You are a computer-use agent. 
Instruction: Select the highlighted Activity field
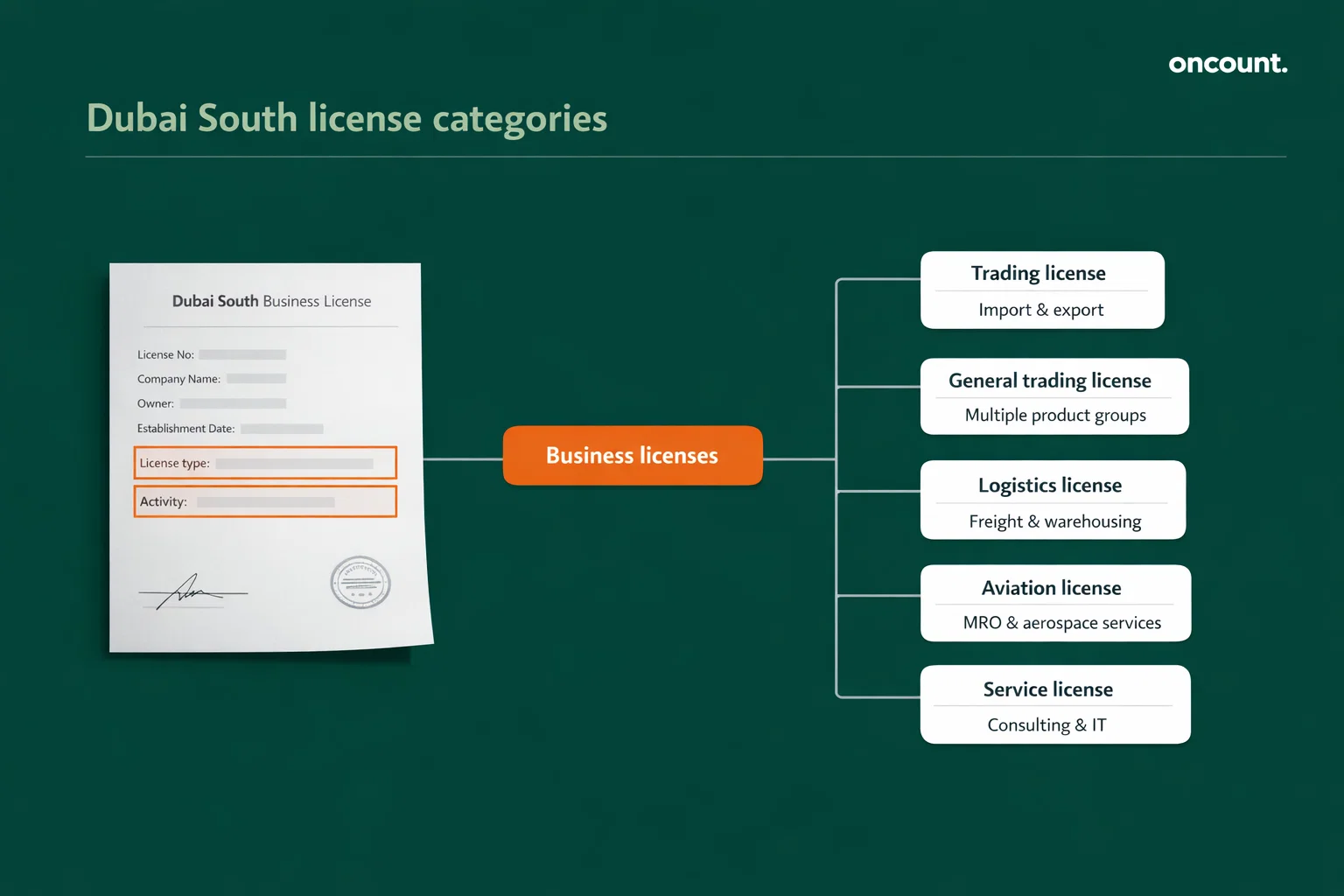coord(265,501)
